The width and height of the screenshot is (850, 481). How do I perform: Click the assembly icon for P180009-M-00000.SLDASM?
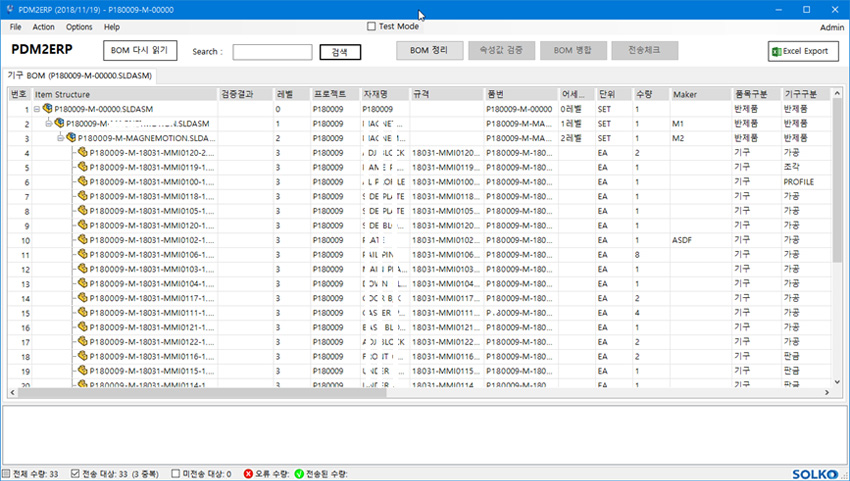coord(47,108)
